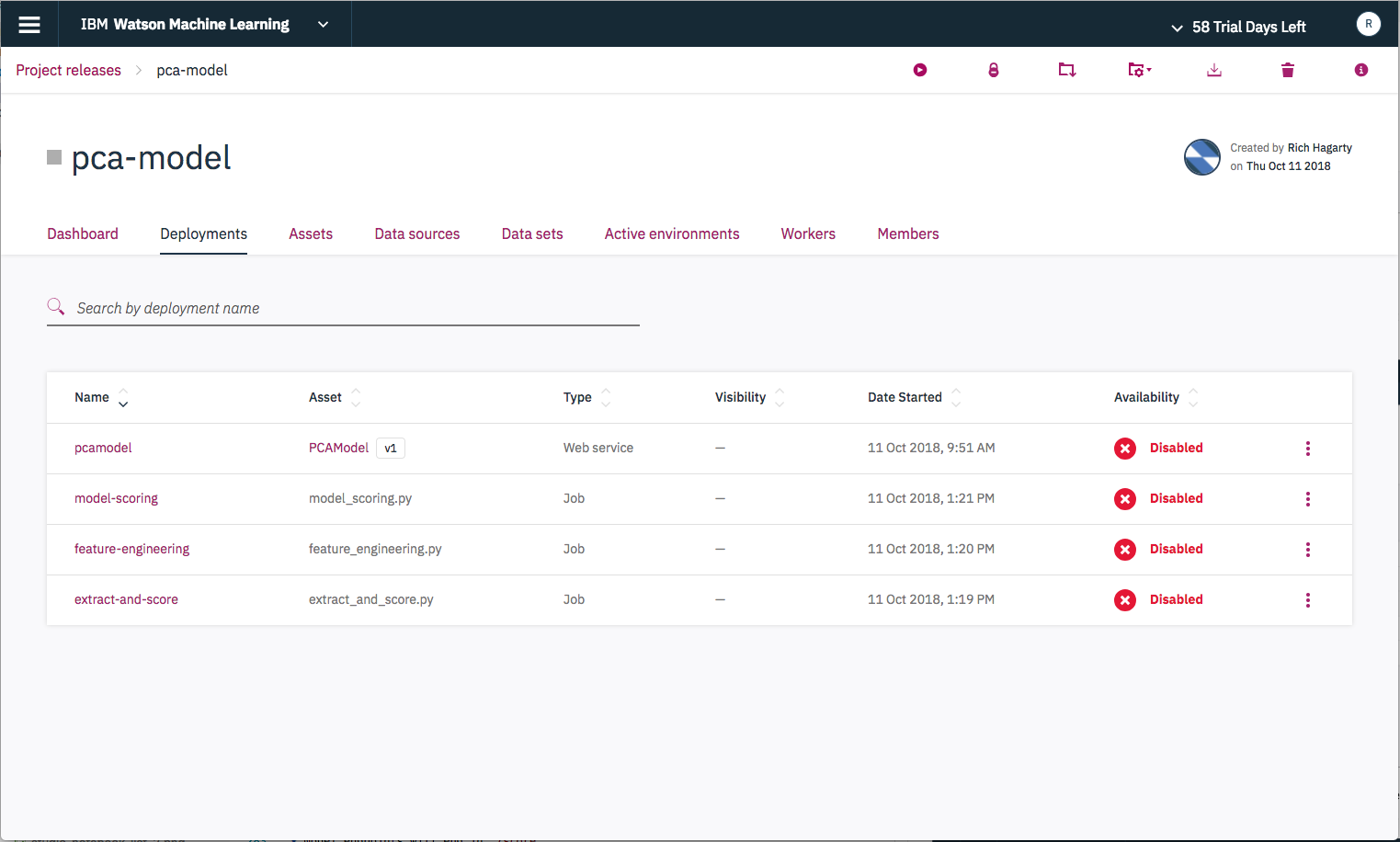Open the extract-and-score deployment link
The image size is (1400, 842).
(x=126, y=599)
